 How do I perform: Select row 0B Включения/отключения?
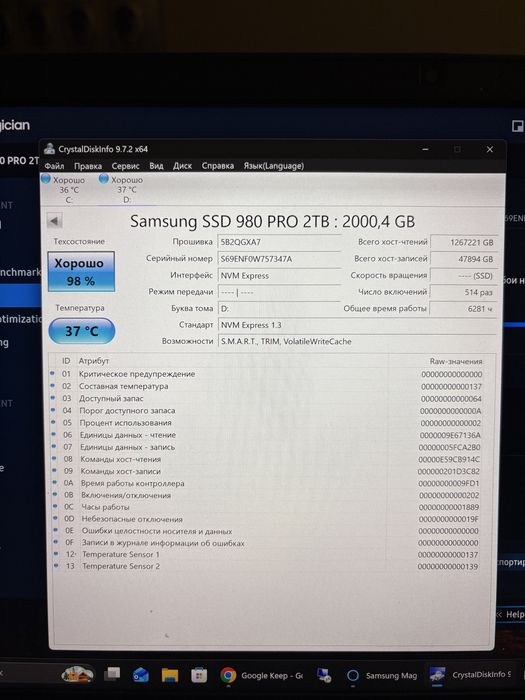pos(266,495)
